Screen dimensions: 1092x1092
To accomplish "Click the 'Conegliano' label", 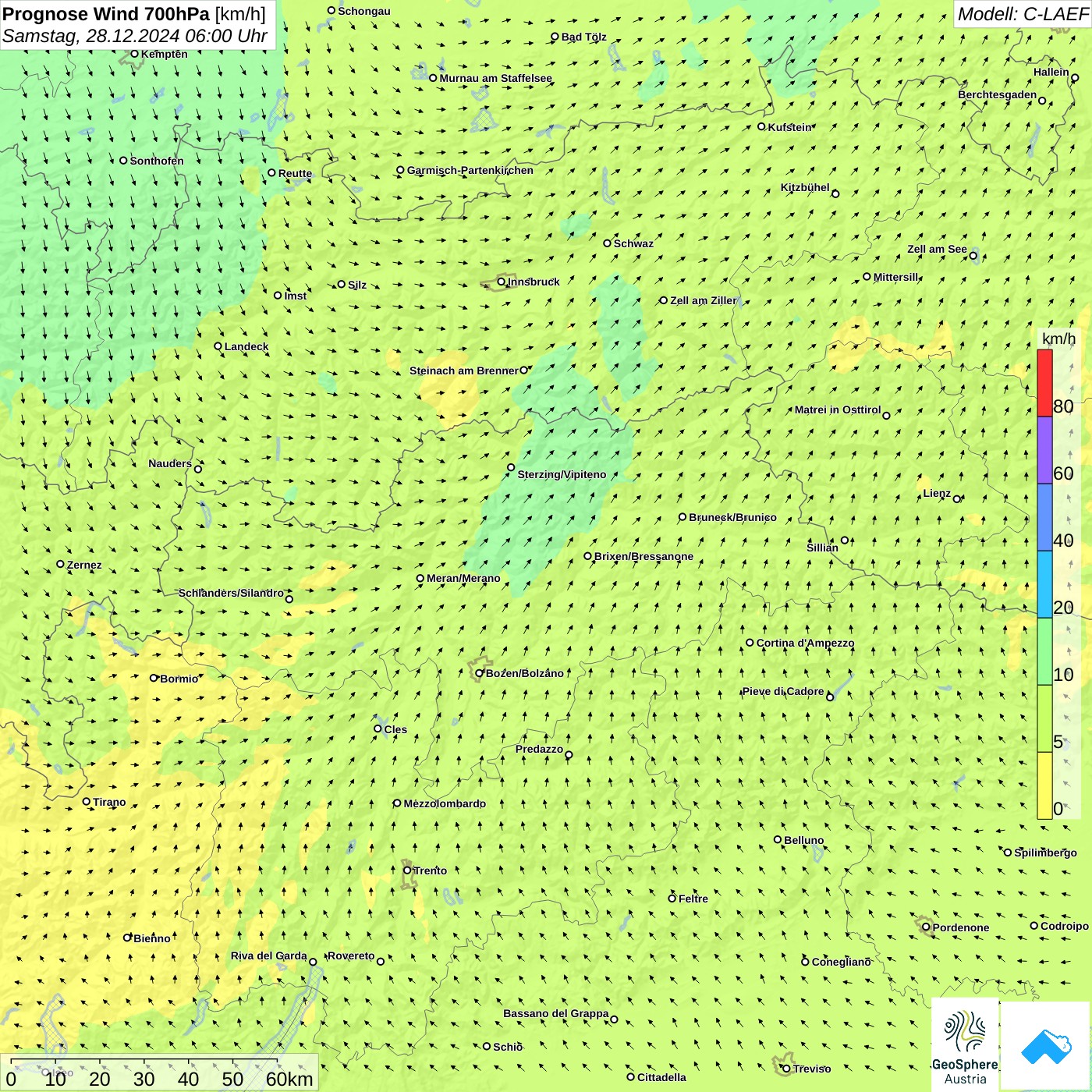I will coord(842,962).
